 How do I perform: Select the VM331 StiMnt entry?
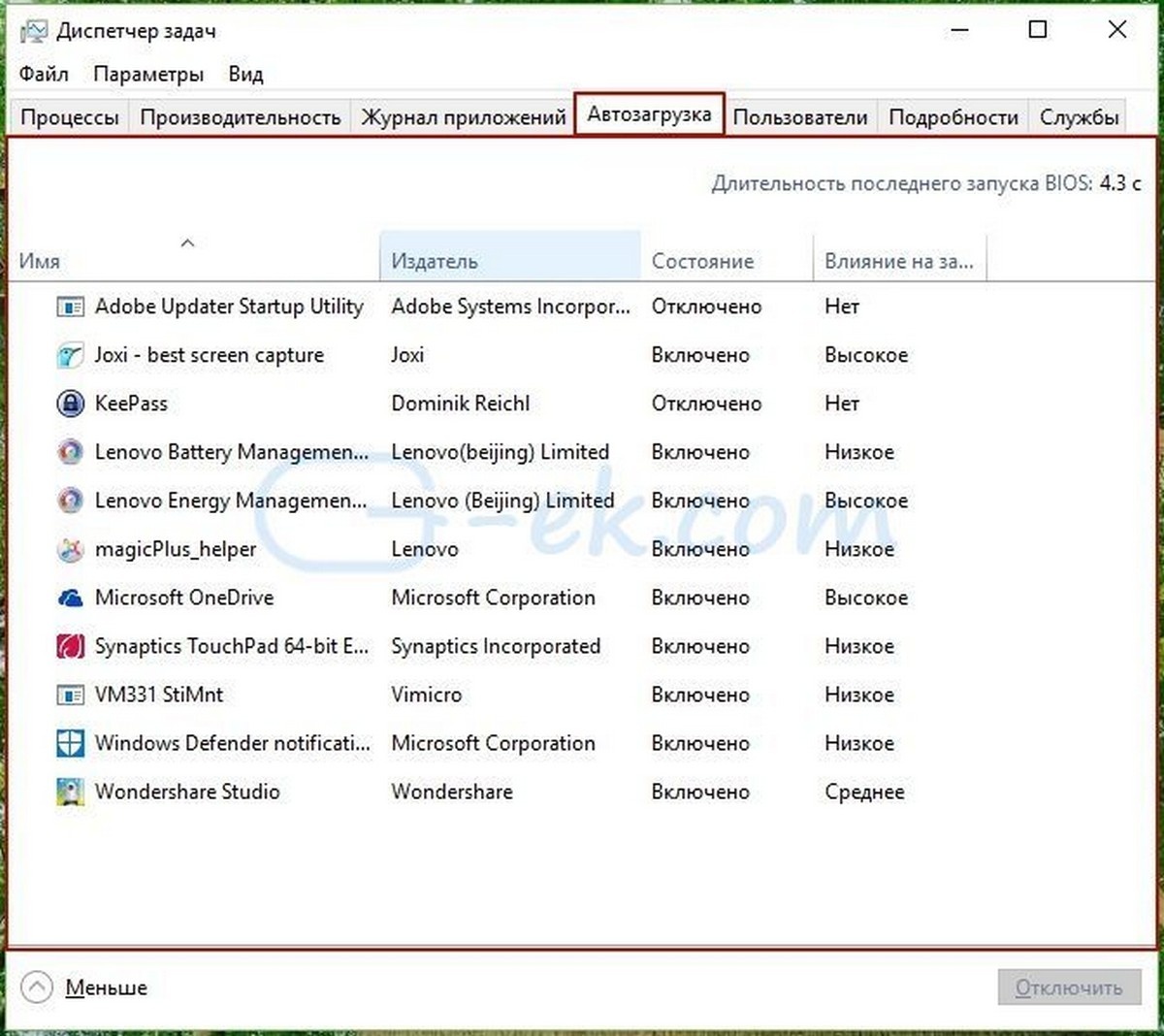click(x=159, y=695)
